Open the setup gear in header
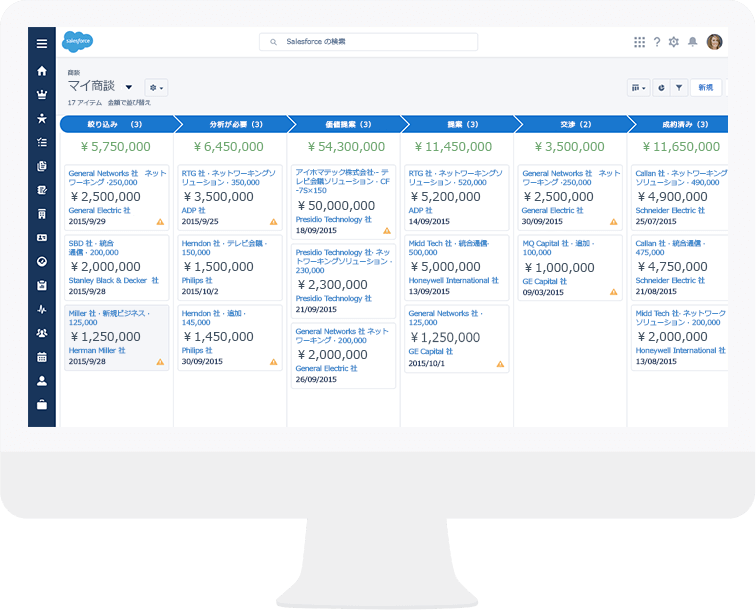756x610 pixels. 674,42
